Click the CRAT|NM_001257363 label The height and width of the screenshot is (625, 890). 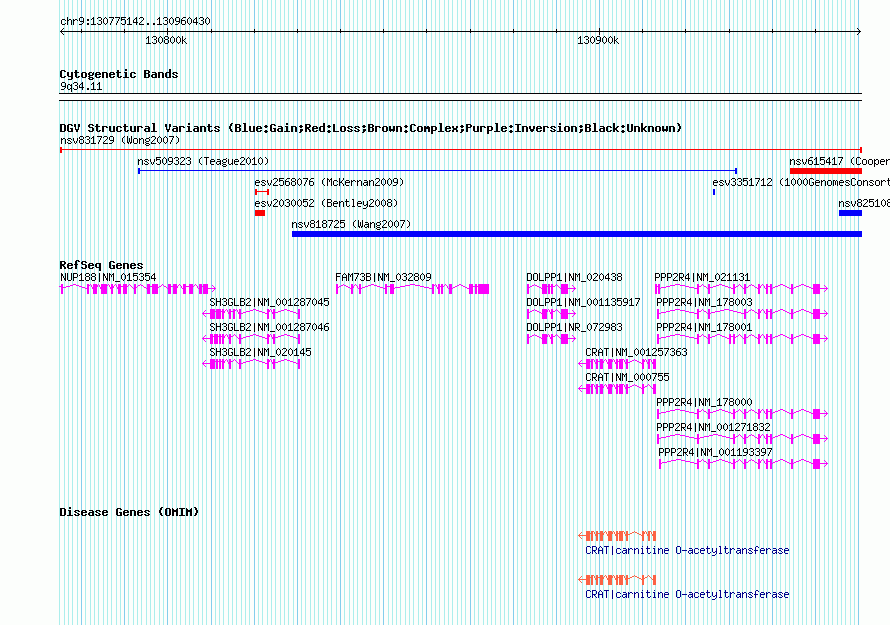636,352
